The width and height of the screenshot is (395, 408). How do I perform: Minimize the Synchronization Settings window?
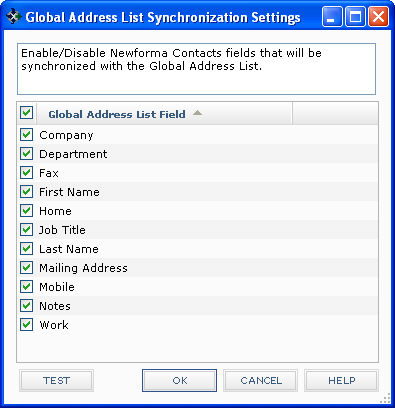click(332, 17)
